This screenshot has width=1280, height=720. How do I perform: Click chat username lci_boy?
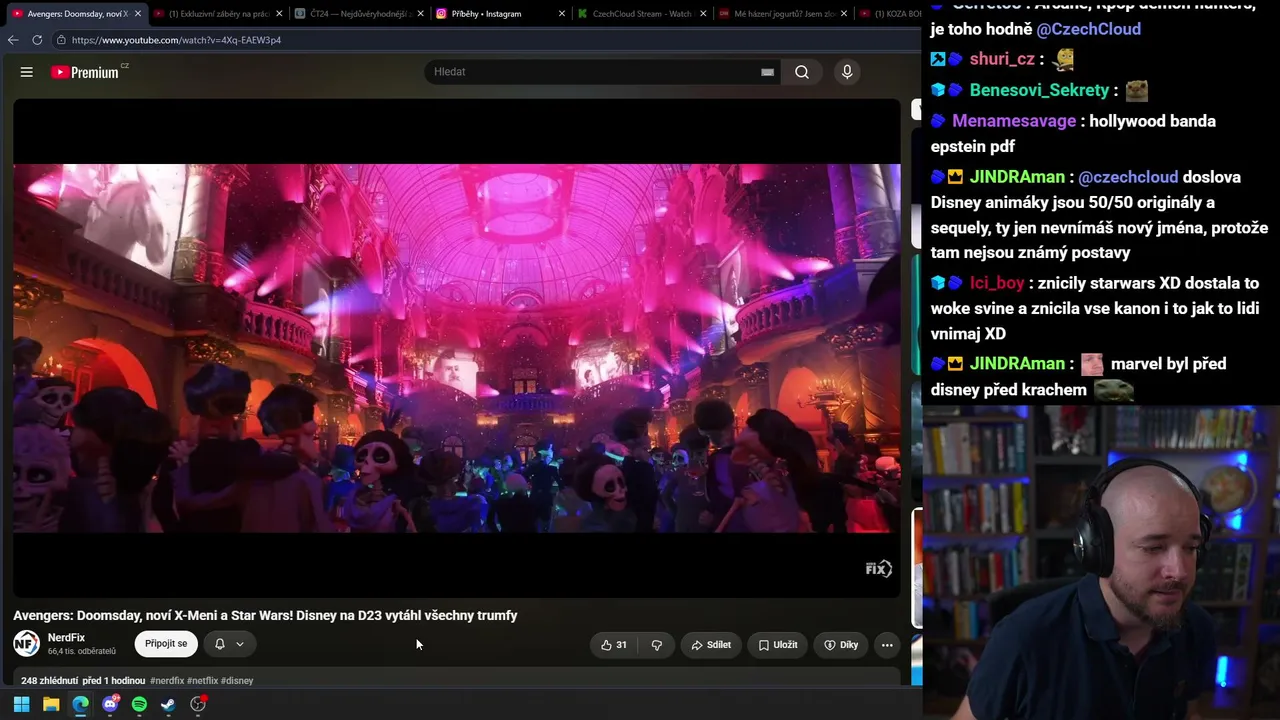997,284
